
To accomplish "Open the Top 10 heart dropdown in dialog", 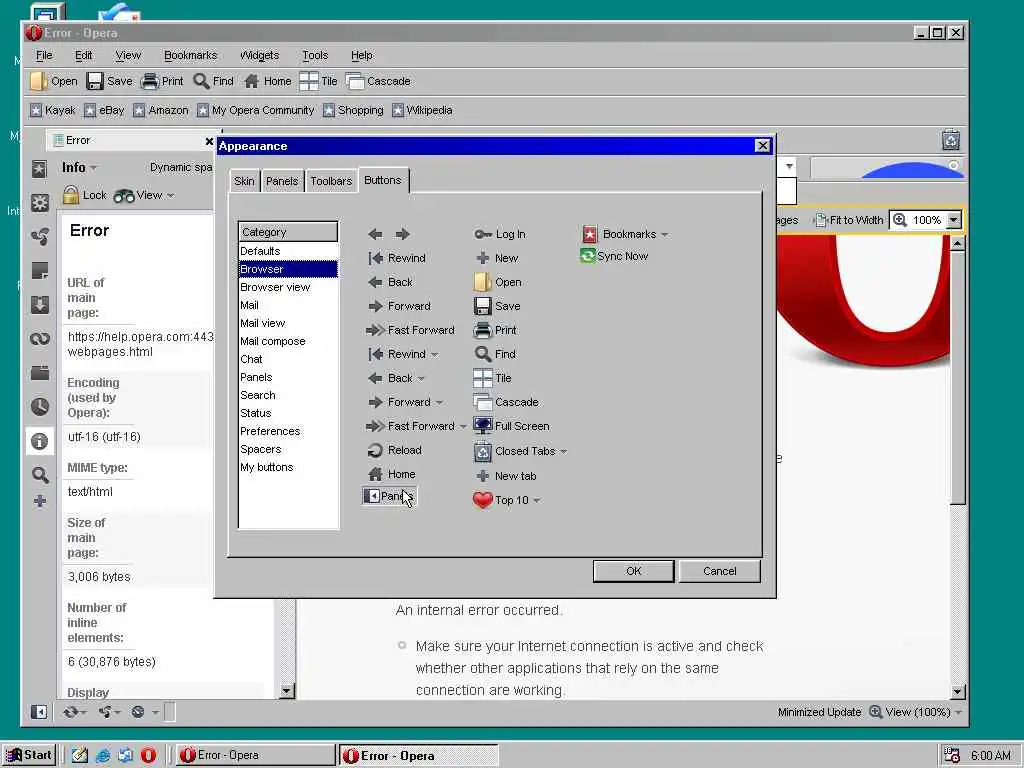I will click(x=507, y=500).
